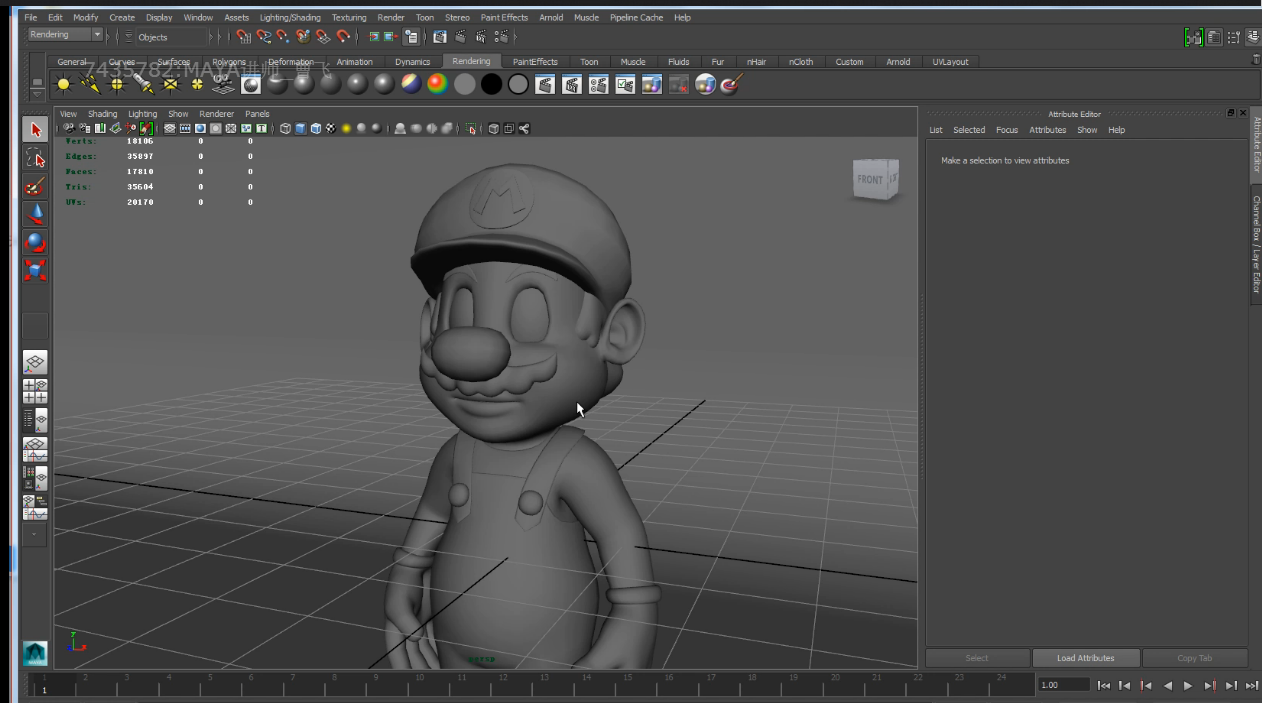1262x703 pixels.
Task: Click the play forward playback button
Action: pyautogui.click(x=1188, y=685)
